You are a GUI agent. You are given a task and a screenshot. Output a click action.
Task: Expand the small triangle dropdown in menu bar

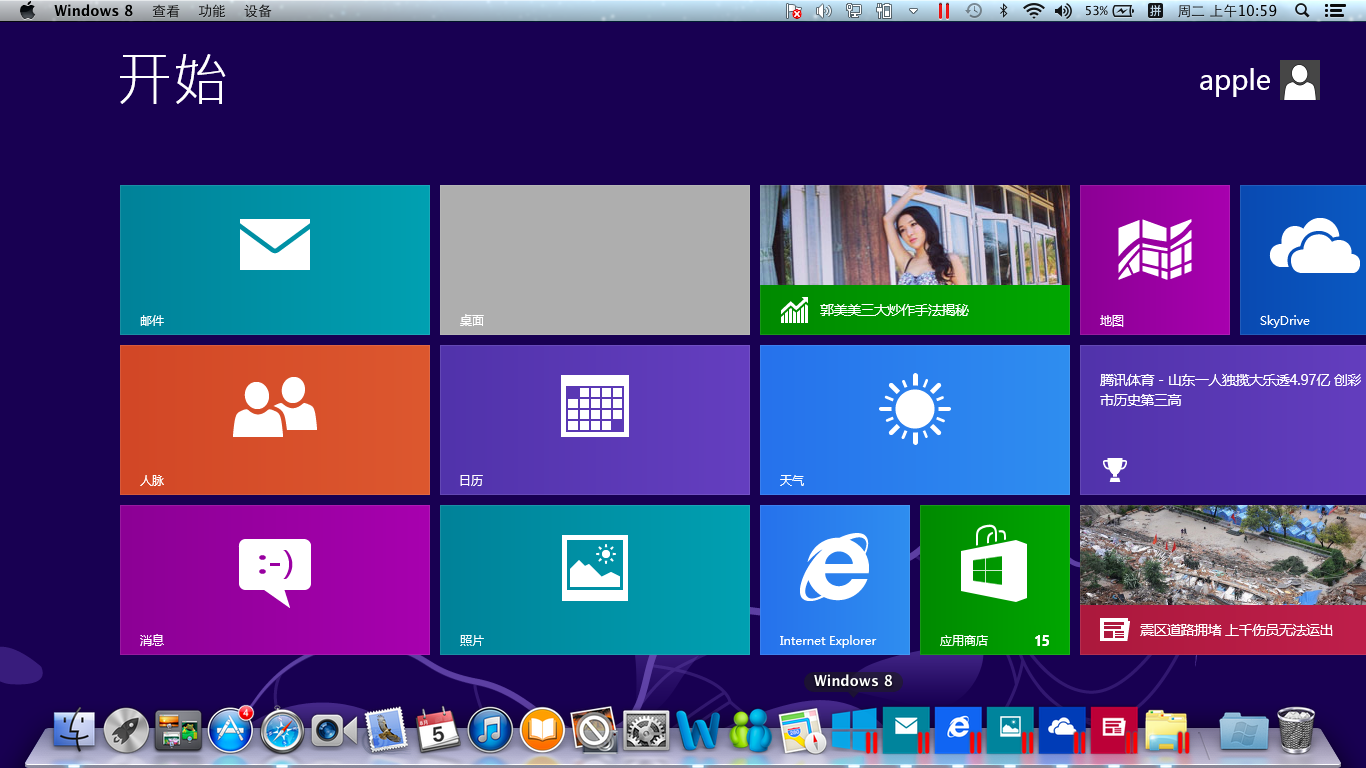tap(913, 11)
